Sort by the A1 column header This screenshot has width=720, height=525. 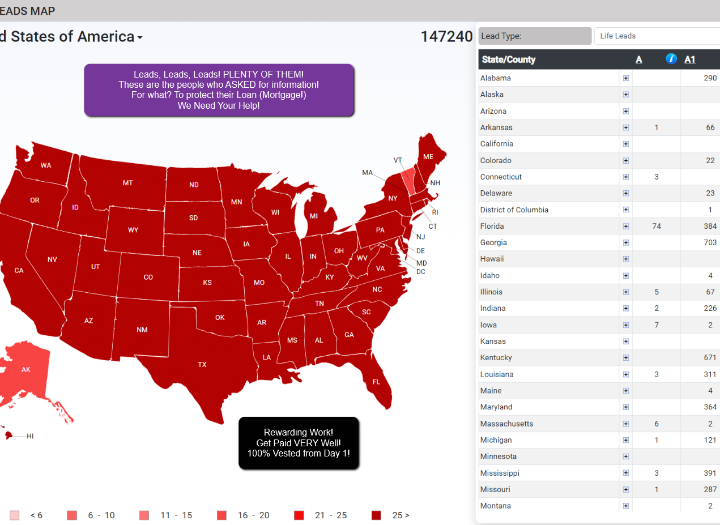point(690,59)
